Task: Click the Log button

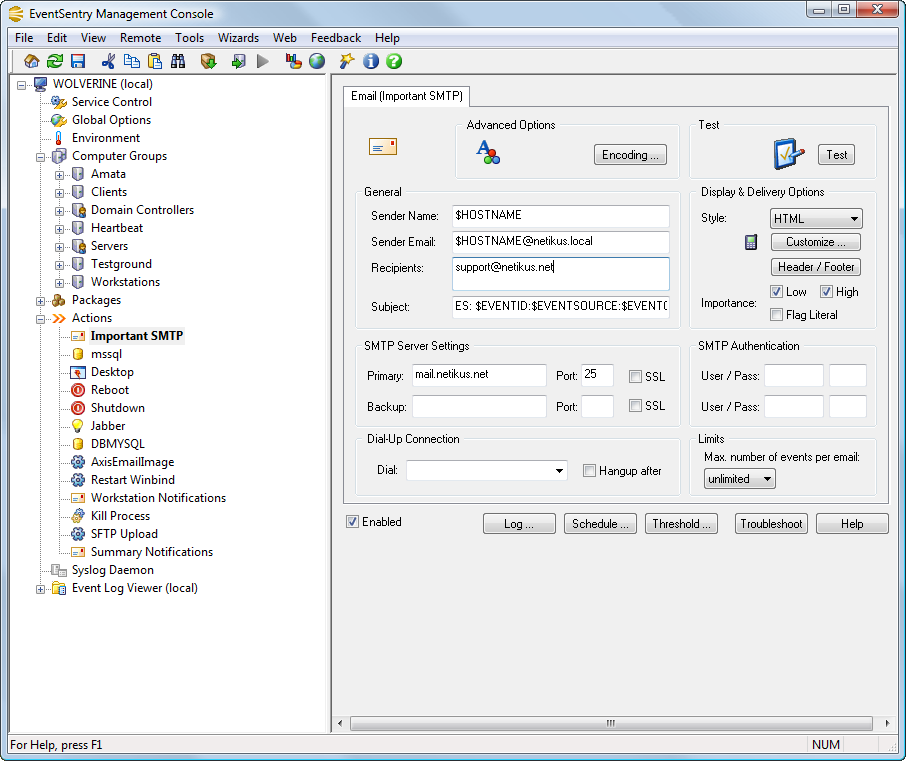Action: pos(519,524)
